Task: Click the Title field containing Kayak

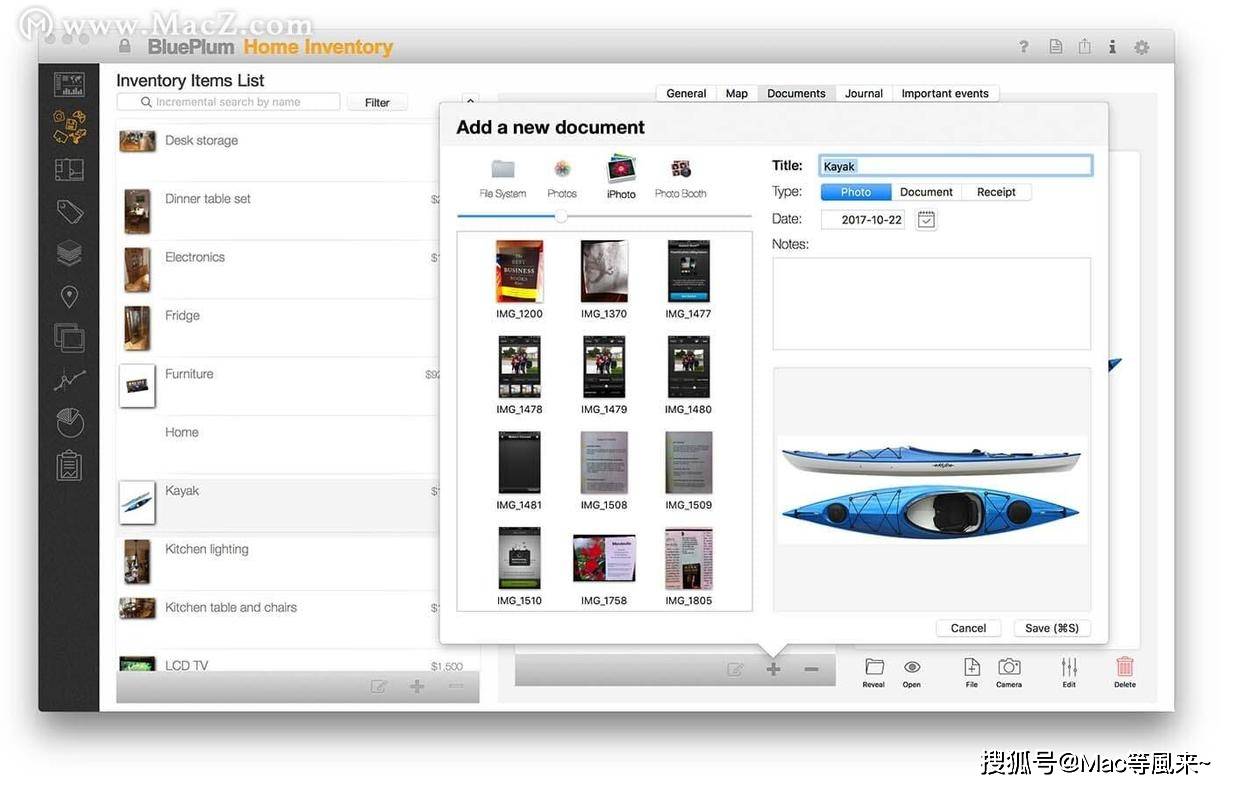Action: [956, 166]
